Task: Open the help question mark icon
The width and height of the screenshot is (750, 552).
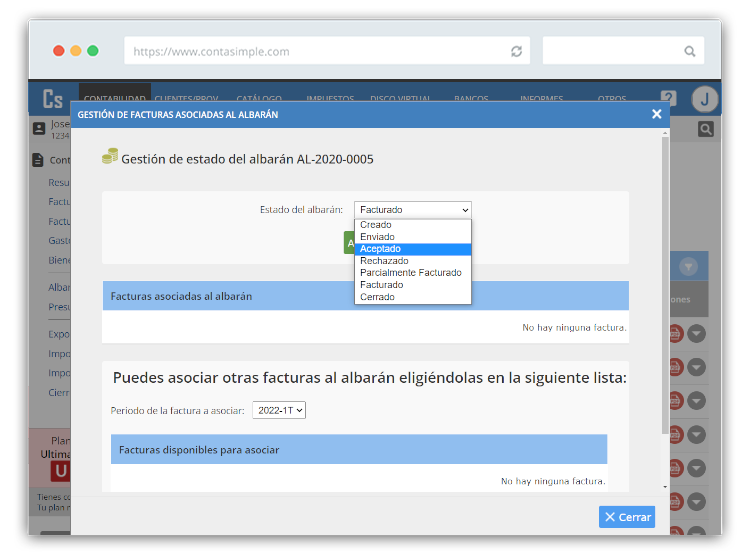Action: (x=668, y=98)
